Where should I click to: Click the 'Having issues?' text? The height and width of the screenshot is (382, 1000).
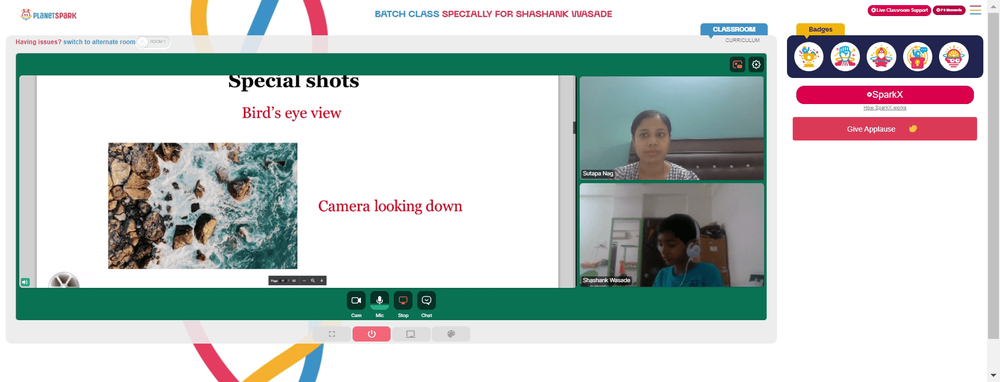point(38,42)
